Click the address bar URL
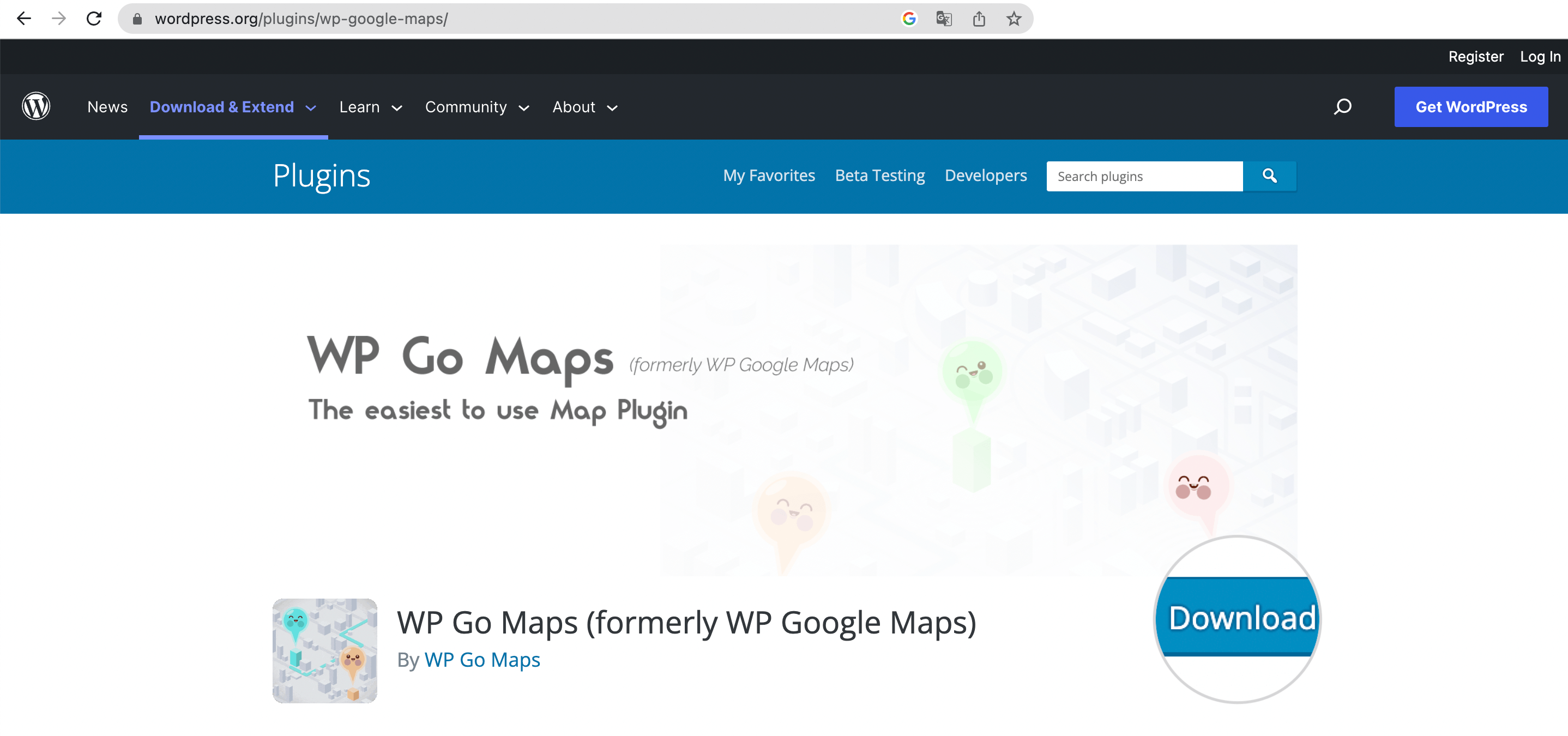 (301, 19)
